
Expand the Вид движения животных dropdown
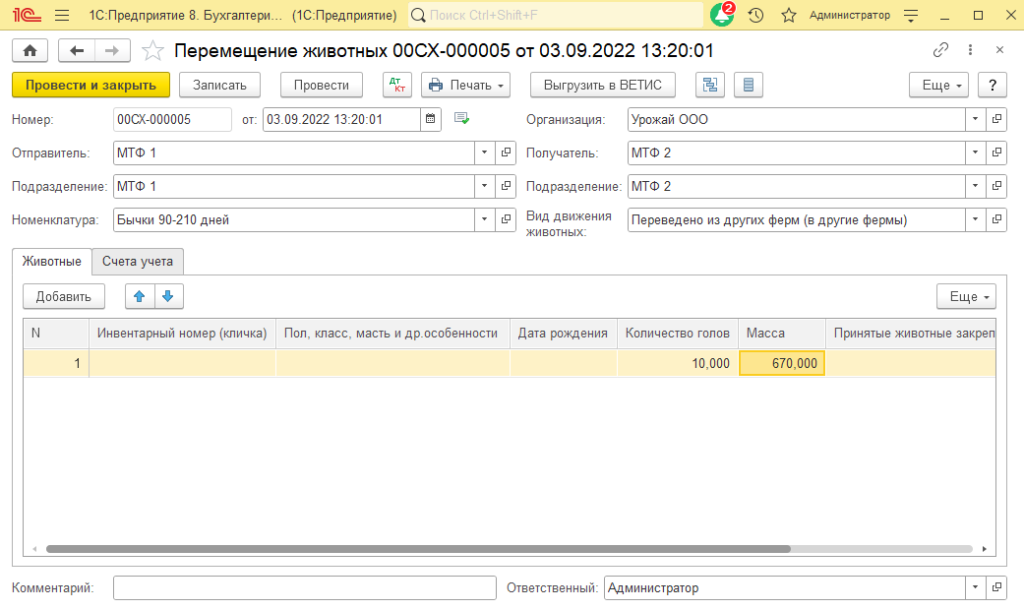pyautogui.click(x=976, y=220)
